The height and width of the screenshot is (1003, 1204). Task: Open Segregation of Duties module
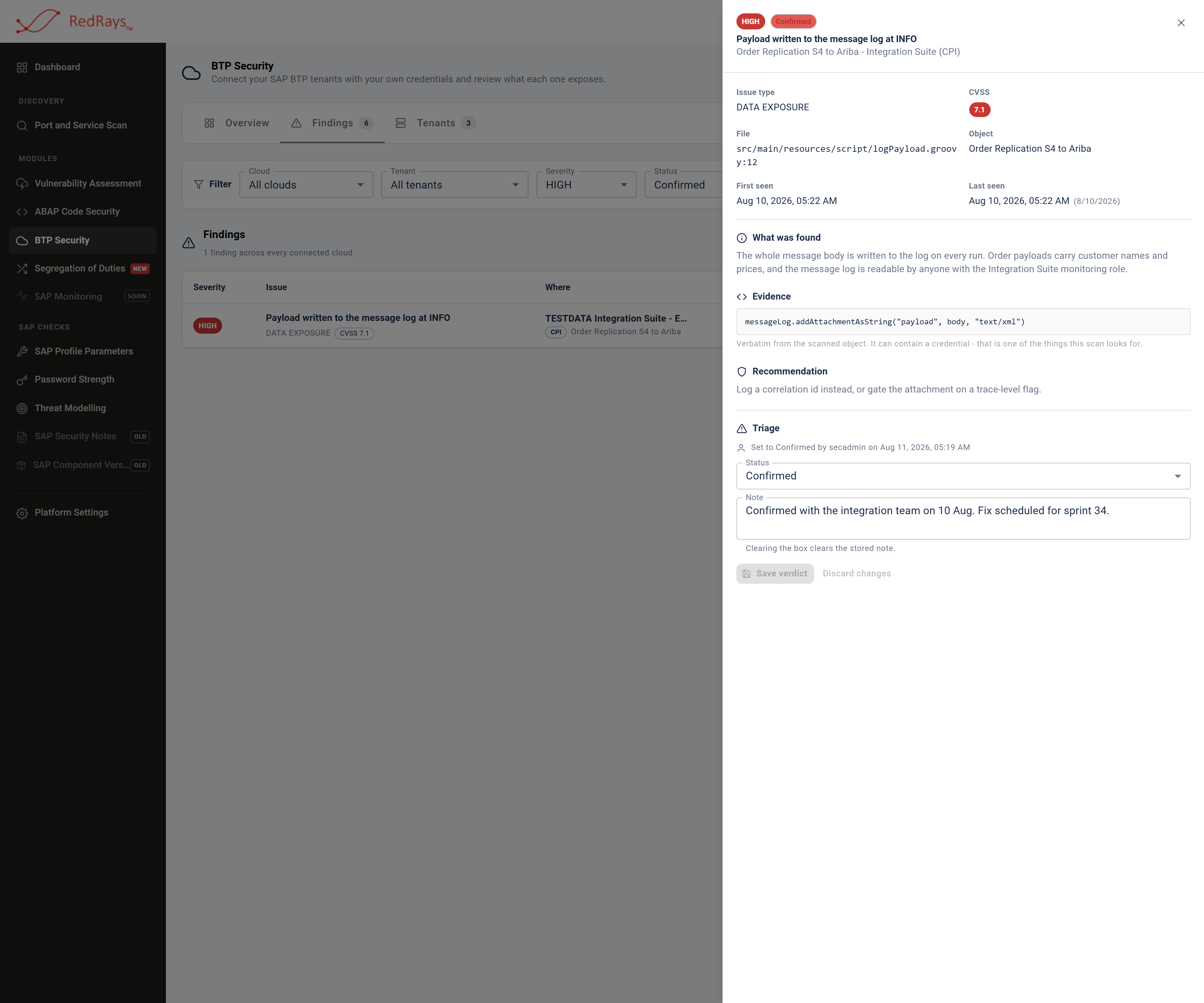point(83,268)
